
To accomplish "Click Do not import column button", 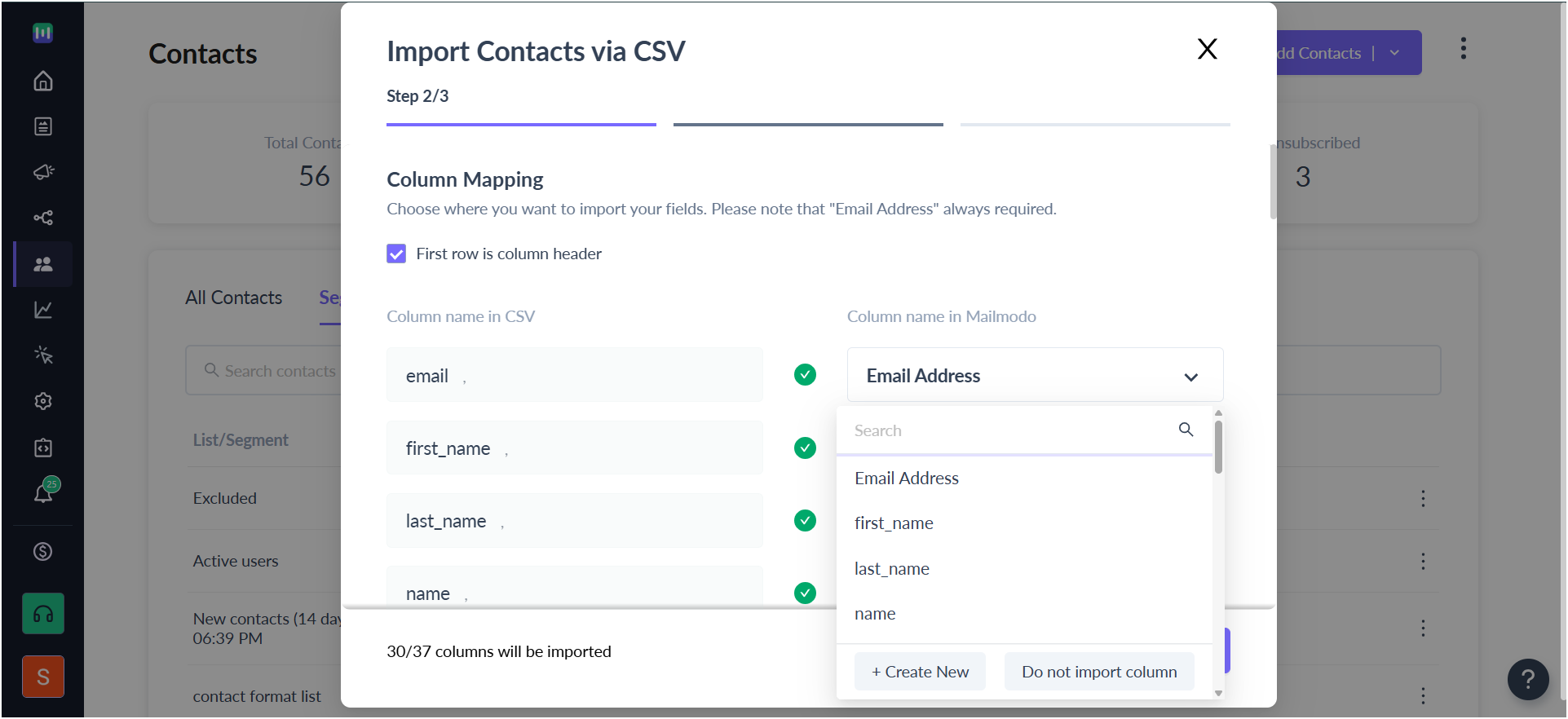I will pyautogui.click(x=1099, y=672).
